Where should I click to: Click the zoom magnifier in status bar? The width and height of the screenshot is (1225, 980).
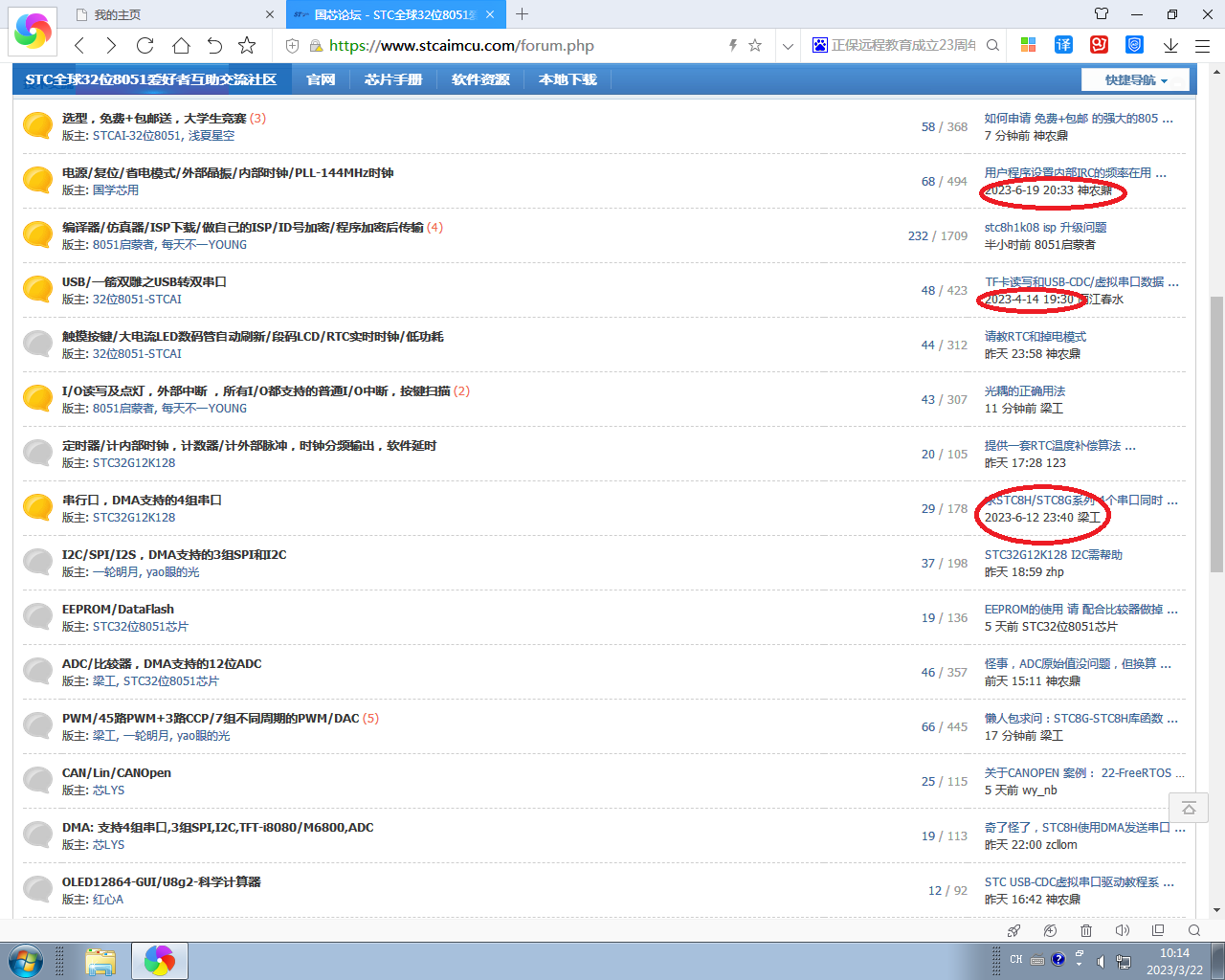point(1194,930)
